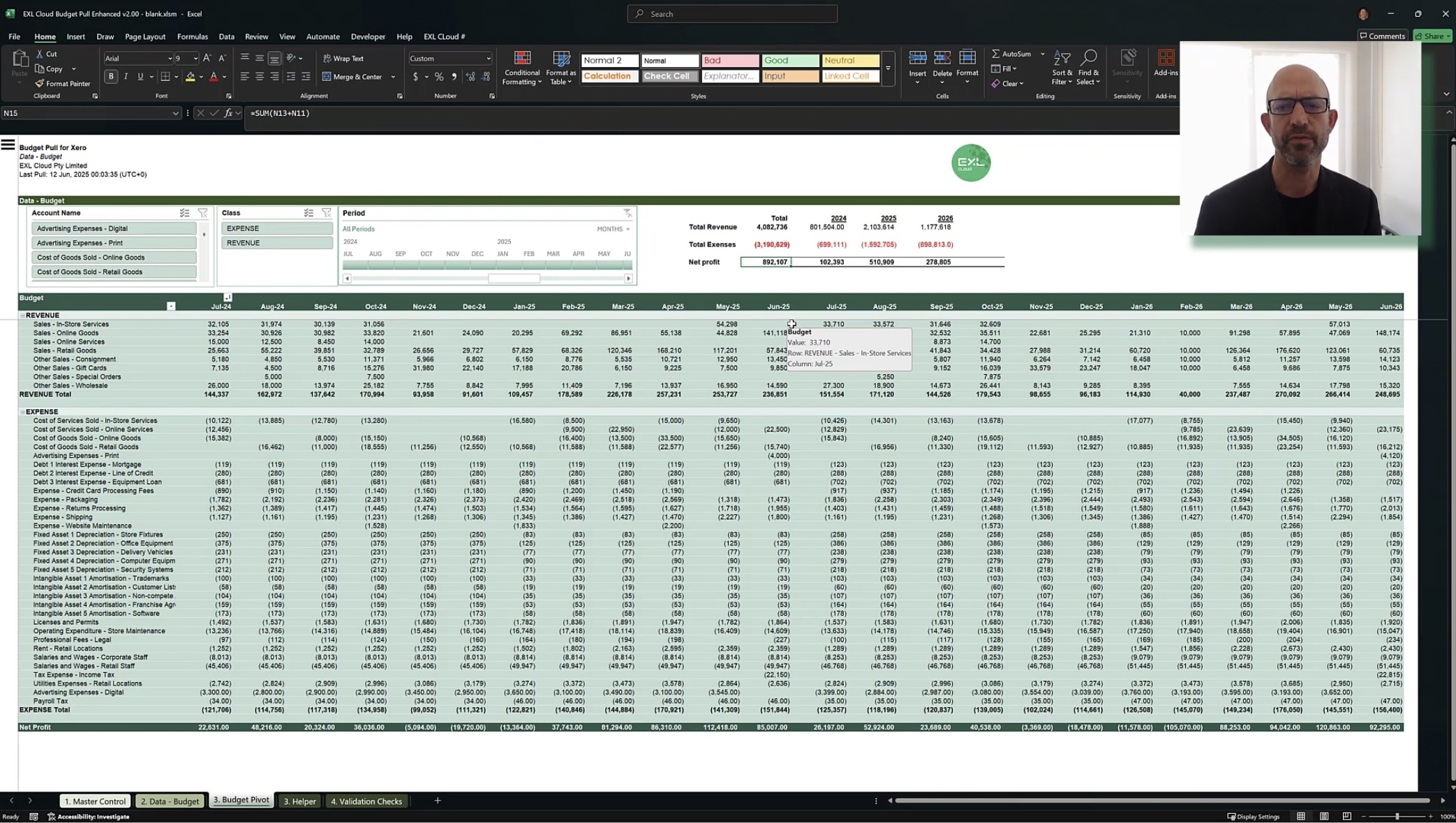
Task: Click the Insert Function fx icon
Action: tap(228, 113)
